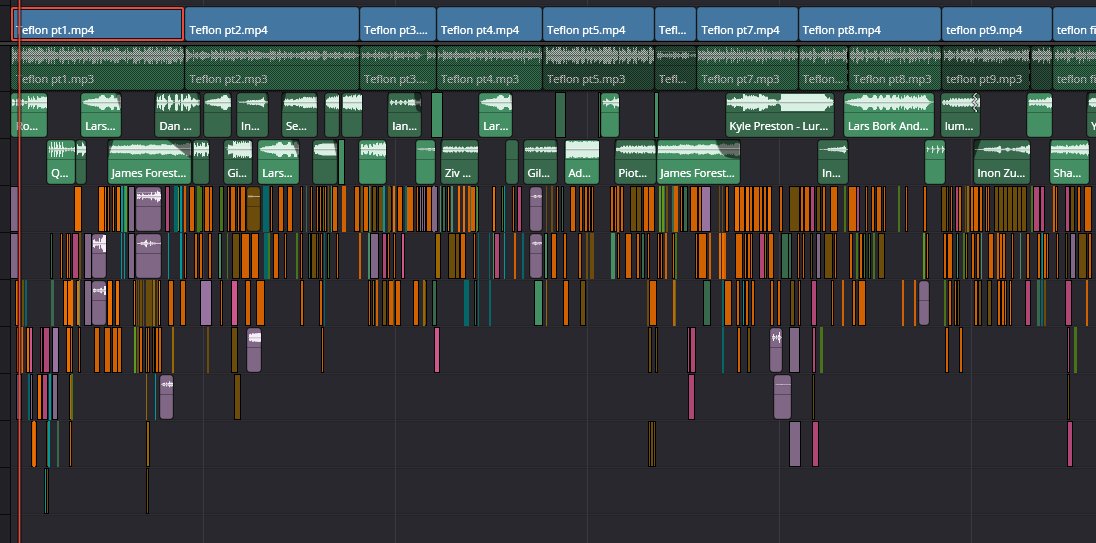Select the Ad... music clip
This screenshot has width=1096, height=543.
point(582,162)
